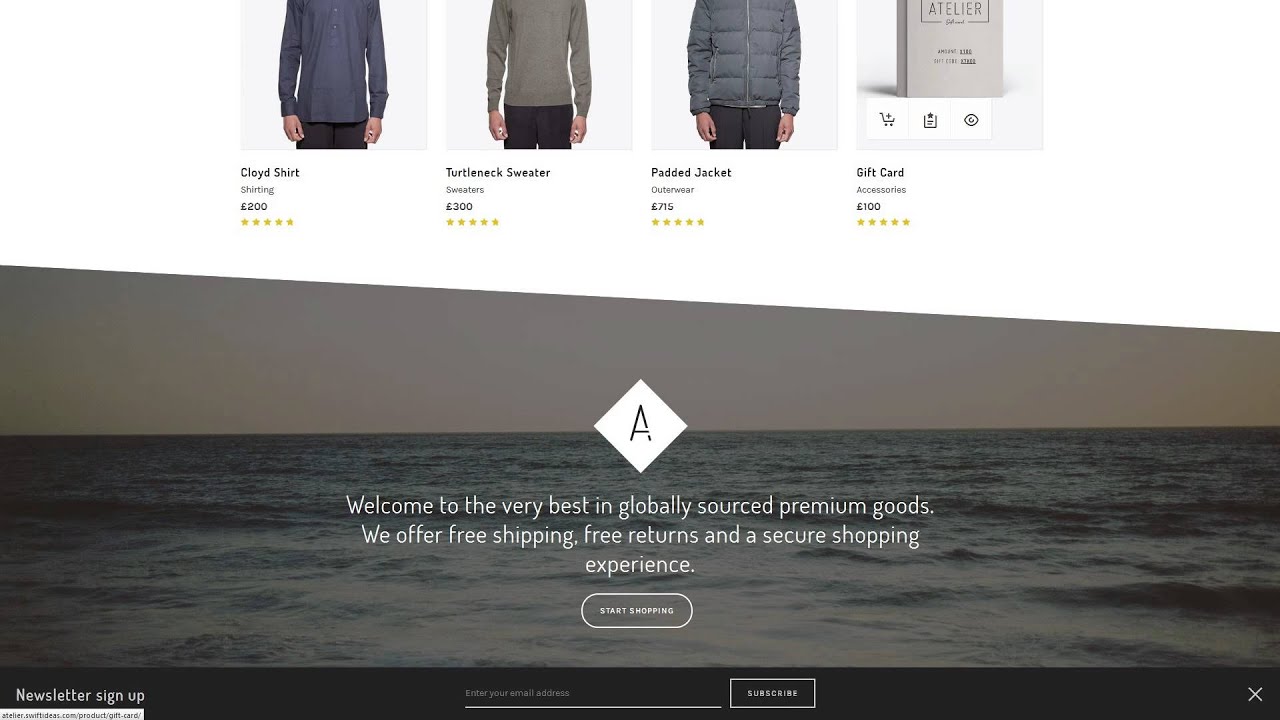Click the Padded Jacket product image

tap(744, 75)
